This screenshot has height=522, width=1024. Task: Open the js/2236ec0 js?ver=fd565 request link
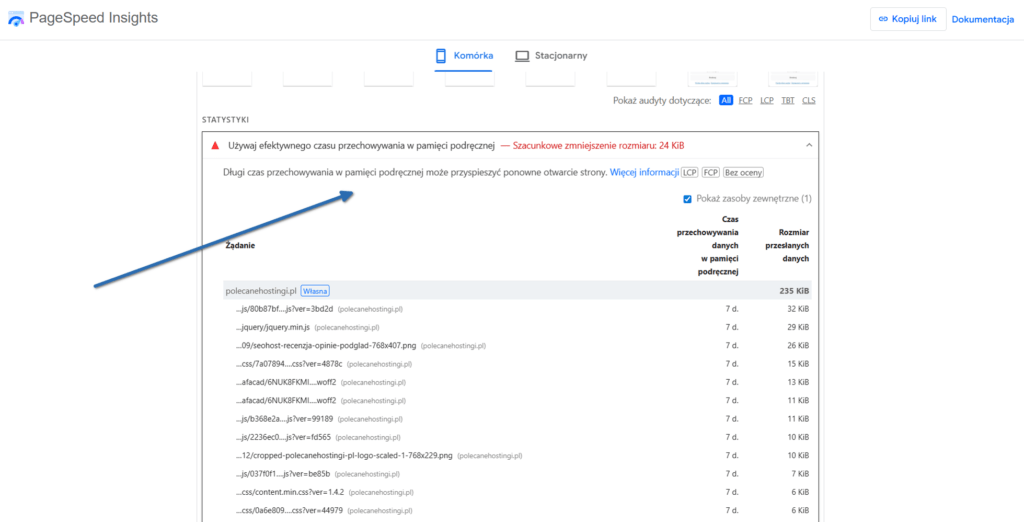click(283, 437)
